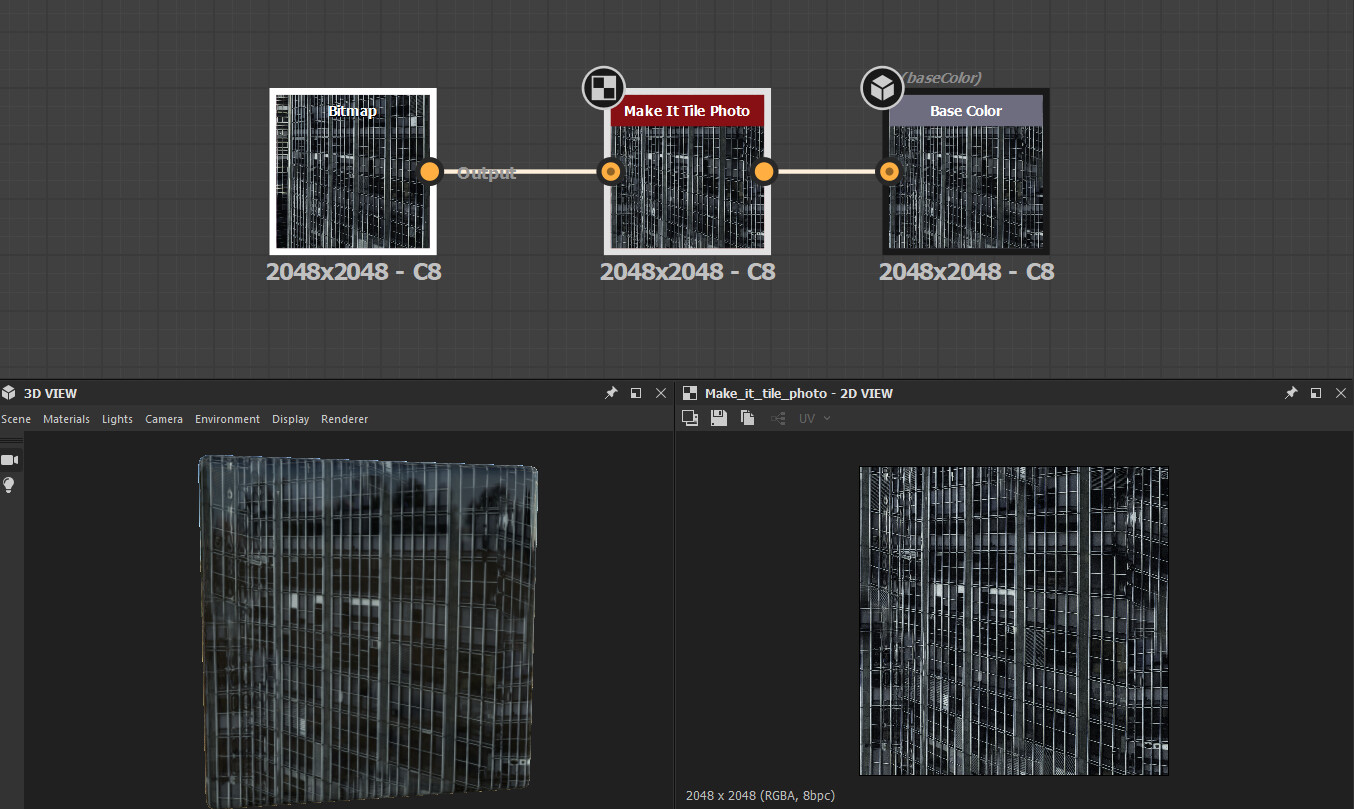Open the 2D view image in new window
Screen dimensions: 1354x809
pos(690,418)
